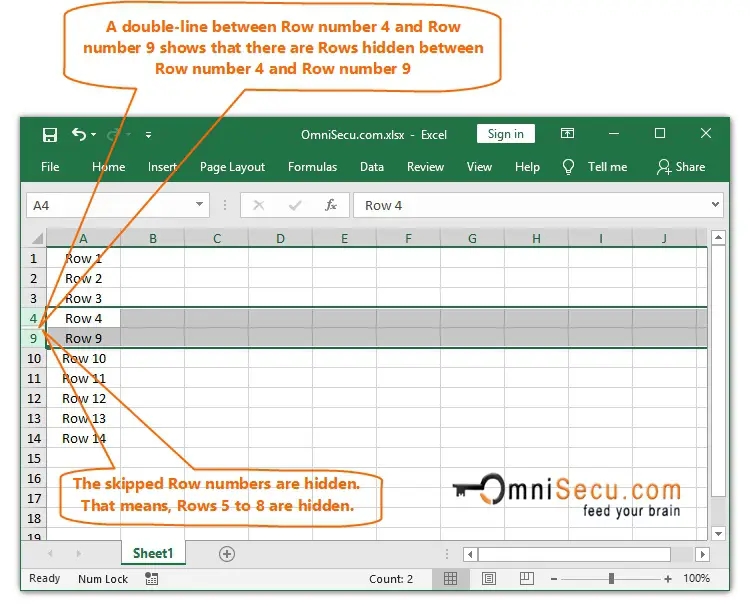The height and width of the screenshot is (610, 750).
Task: Open the Formulas ribbon tab
Action: (312, 167)
